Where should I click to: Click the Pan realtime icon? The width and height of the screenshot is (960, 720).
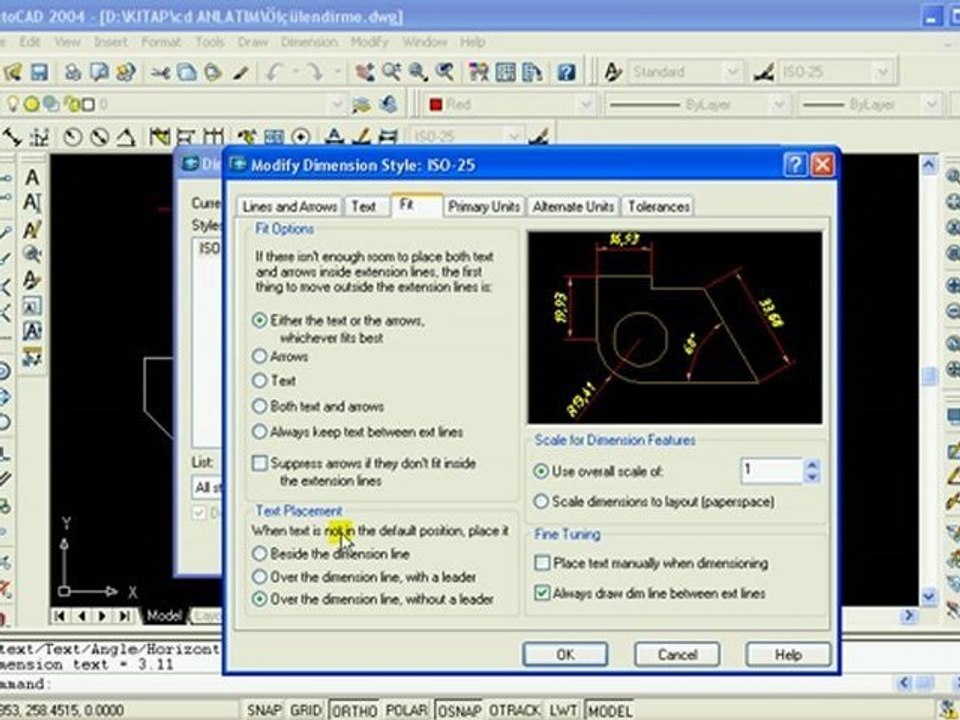point(365,72)
